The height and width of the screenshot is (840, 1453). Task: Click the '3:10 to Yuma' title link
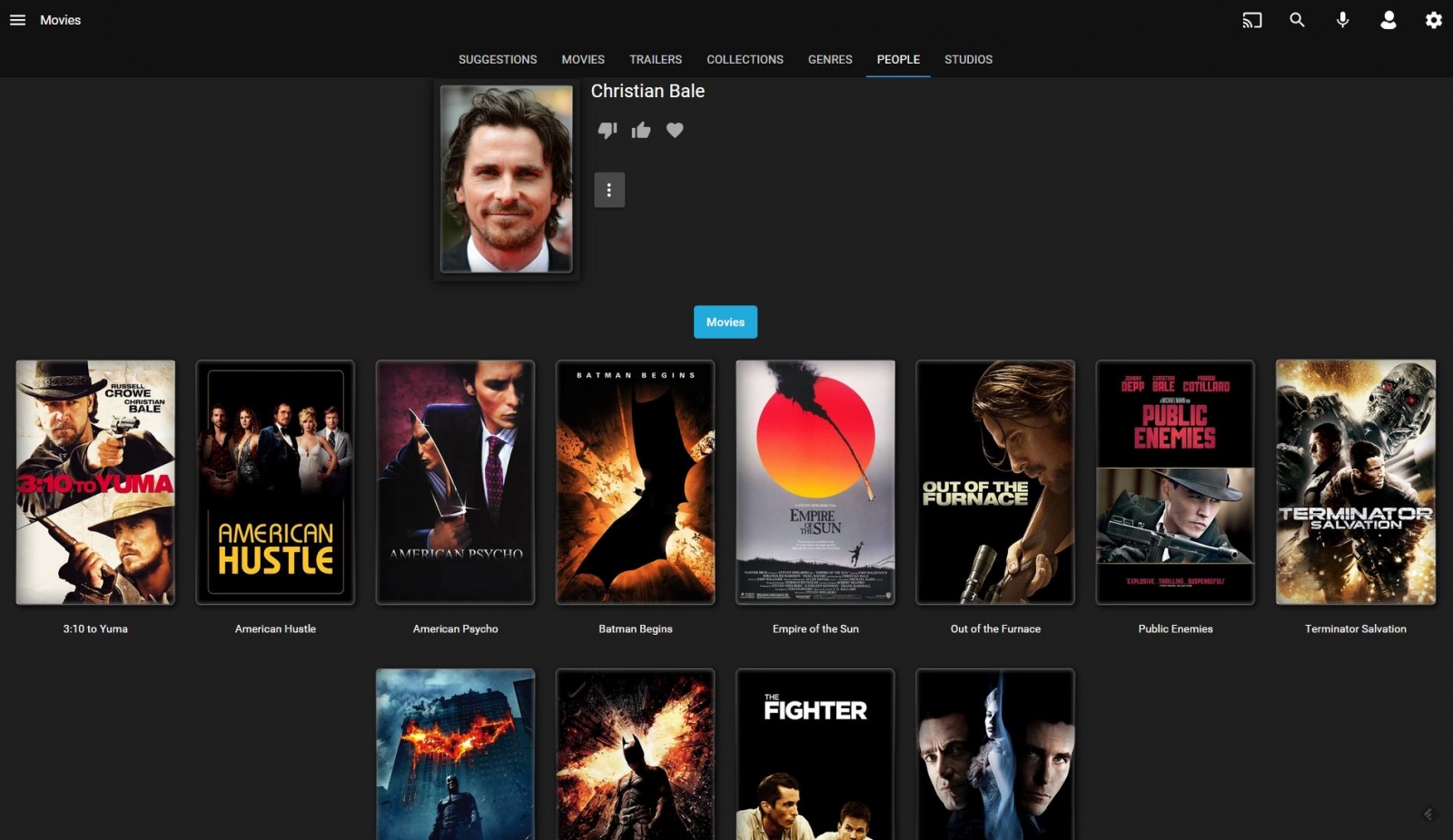tap(95, 628)
